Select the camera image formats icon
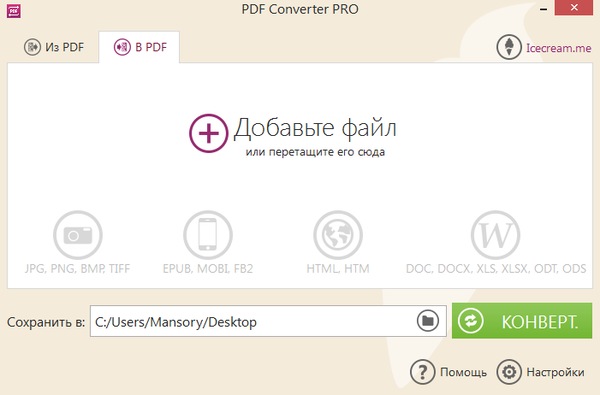 (78, 235)
